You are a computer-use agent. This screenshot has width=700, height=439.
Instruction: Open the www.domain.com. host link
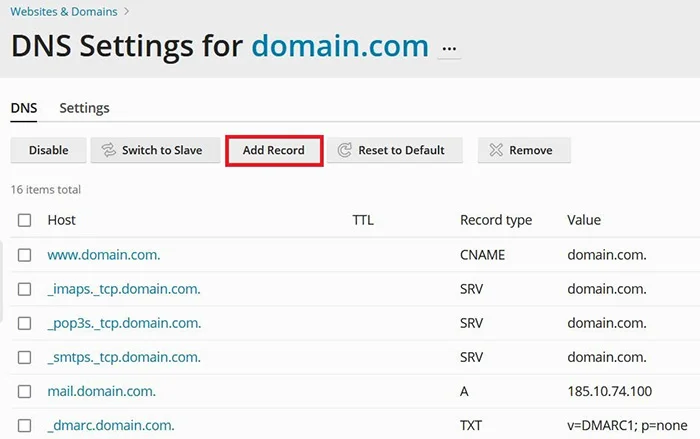[104, 255]
